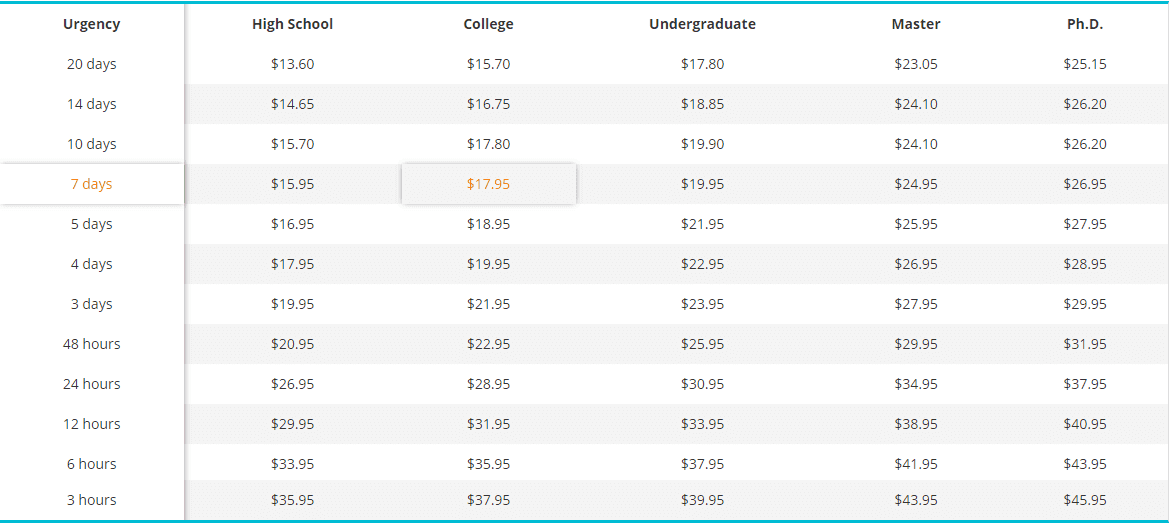The image size is (1170, 523).
Task: Click the $27.95 Ph.D. 5 days price
Action: tap(1085, 224)
